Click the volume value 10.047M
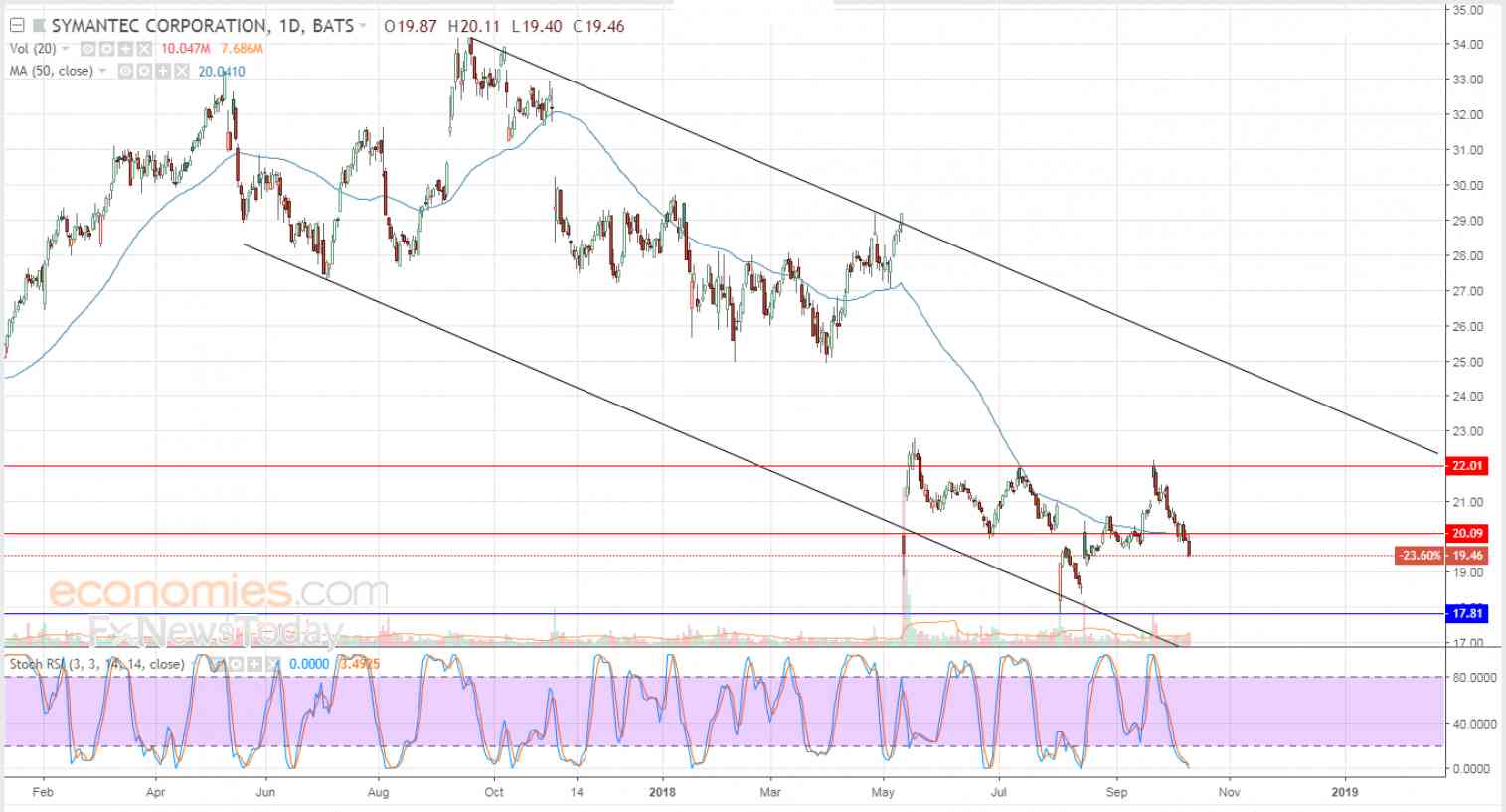 [185, 49]
